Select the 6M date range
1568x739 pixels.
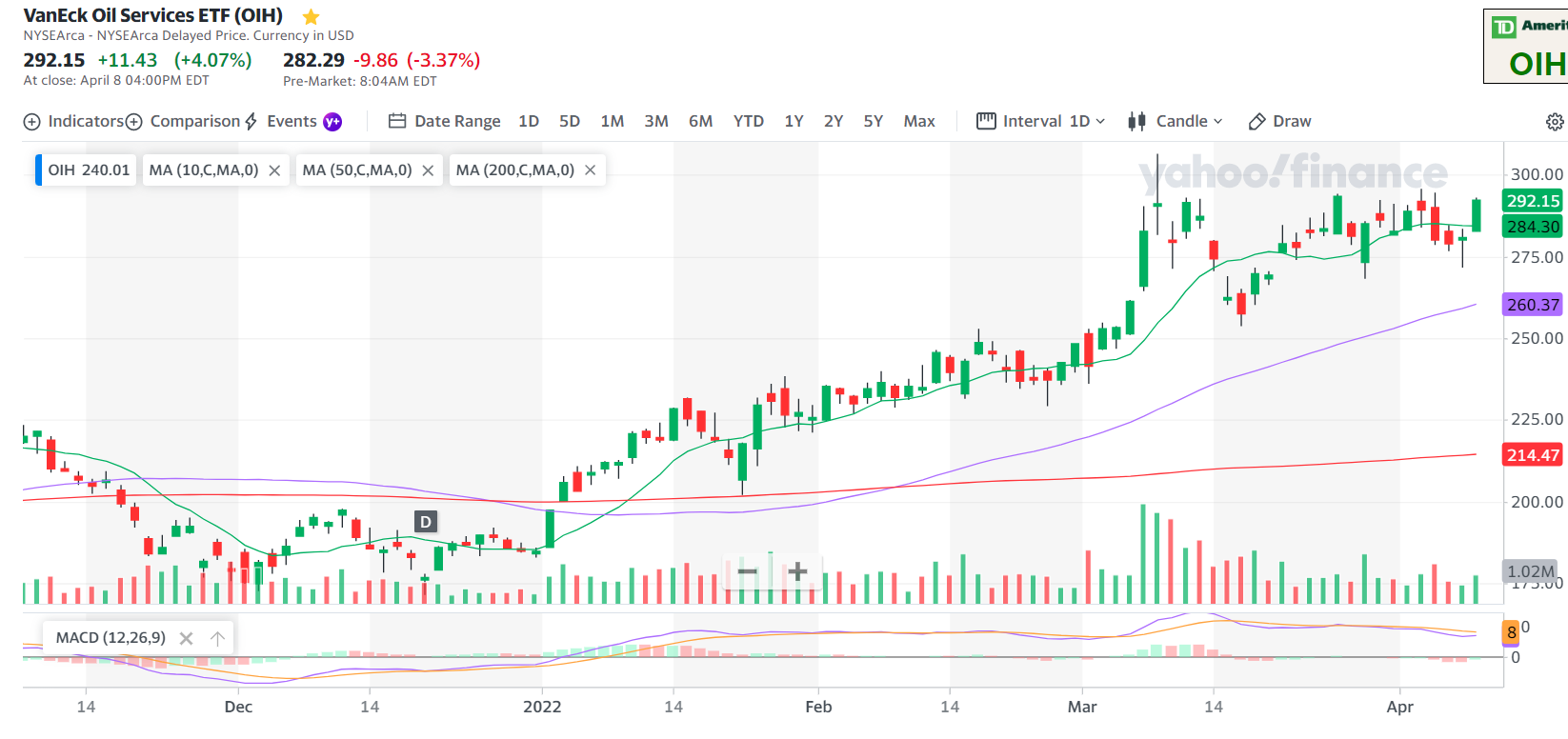[700, 121]
